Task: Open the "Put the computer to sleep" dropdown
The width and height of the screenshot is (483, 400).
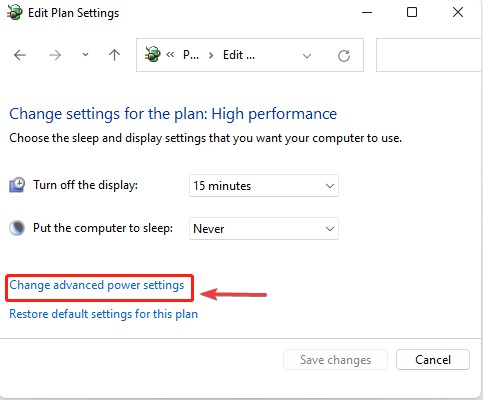Action: [x=264, y=229]
